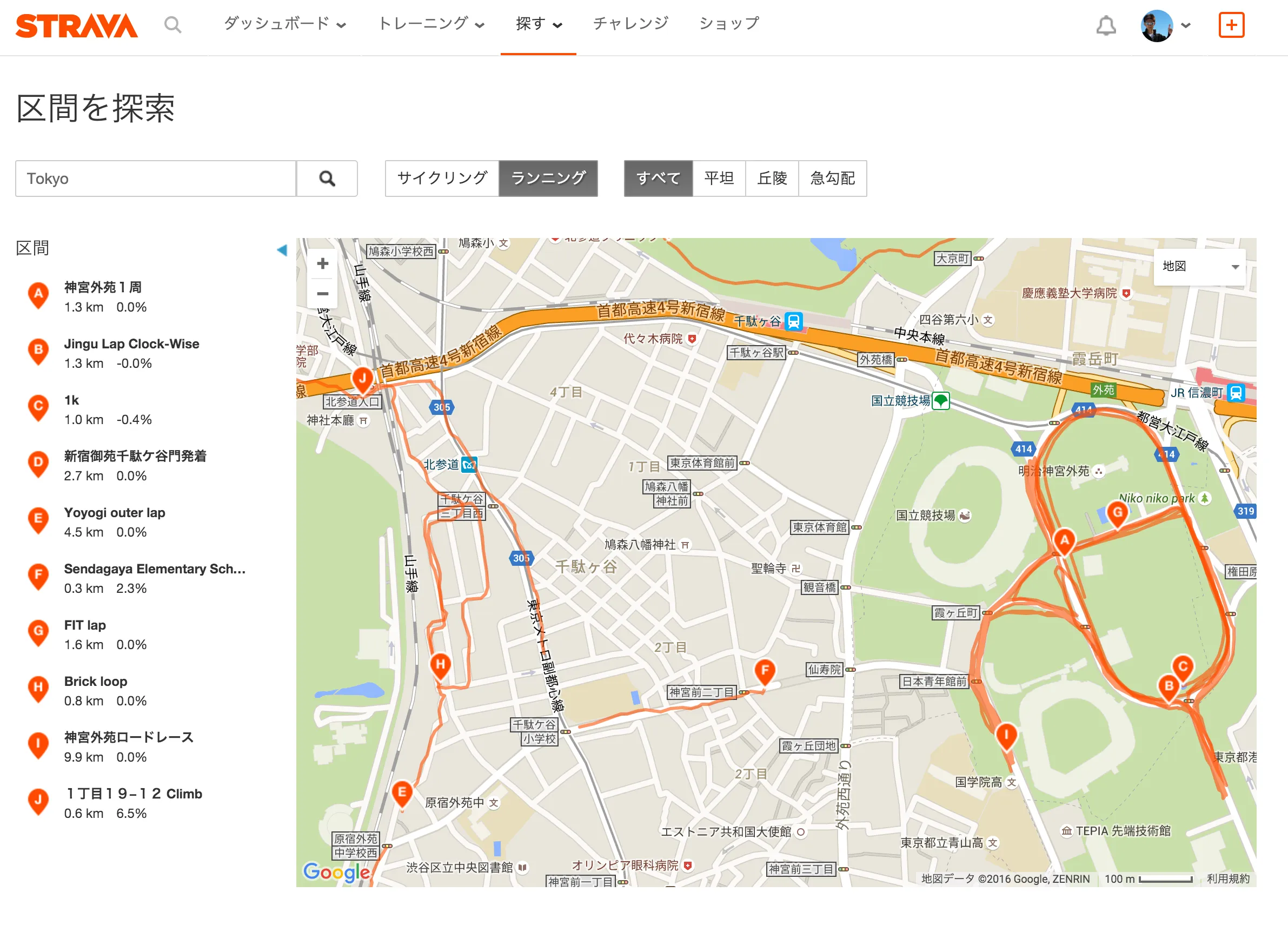Click the Google logo on the map
This screenshot has height=925, width=1288.
(336, 872)
